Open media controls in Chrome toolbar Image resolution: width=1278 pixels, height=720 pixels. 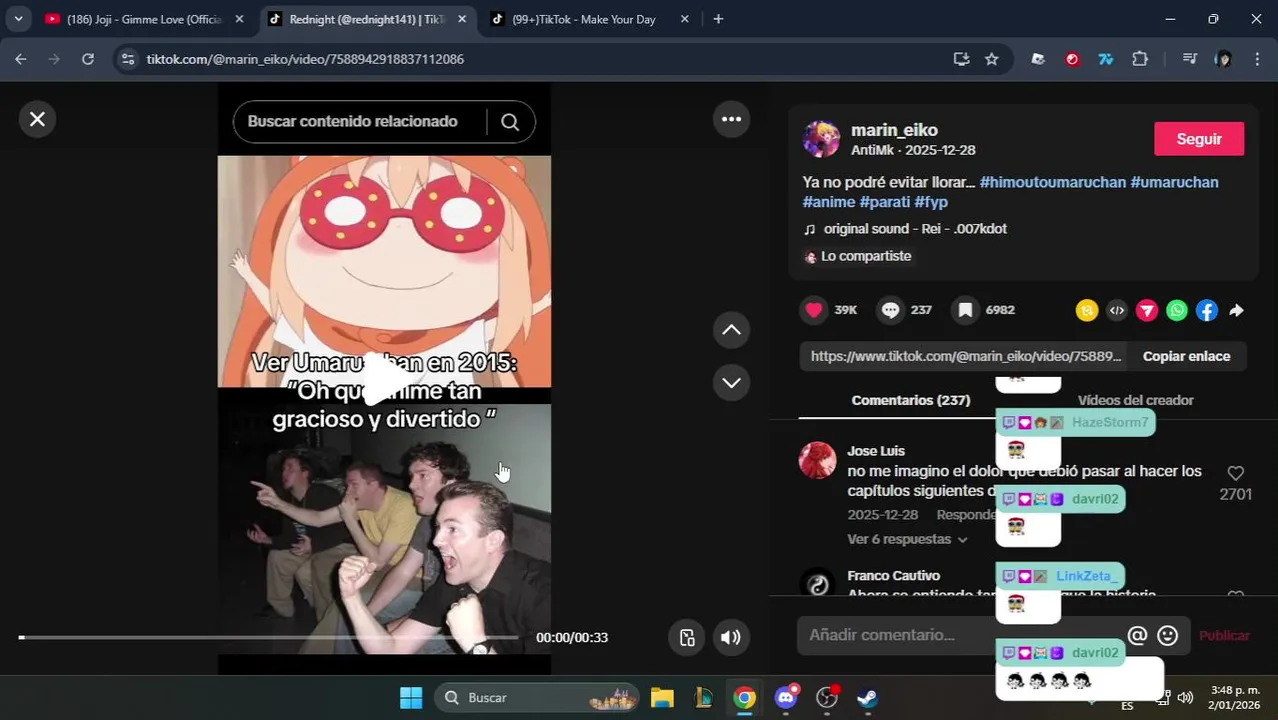tap(1189, 59)
